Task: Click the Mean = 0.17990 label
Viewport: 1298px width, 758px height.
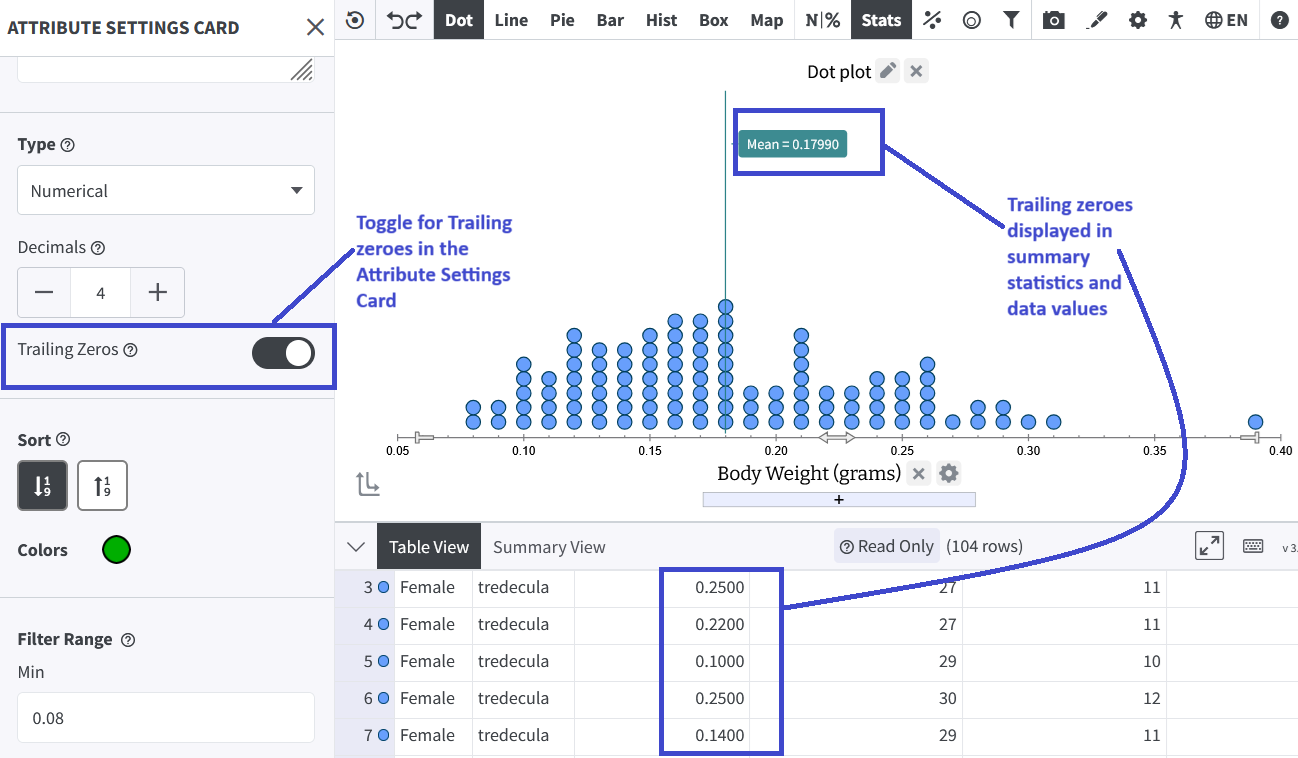Action: pos(792,144)
